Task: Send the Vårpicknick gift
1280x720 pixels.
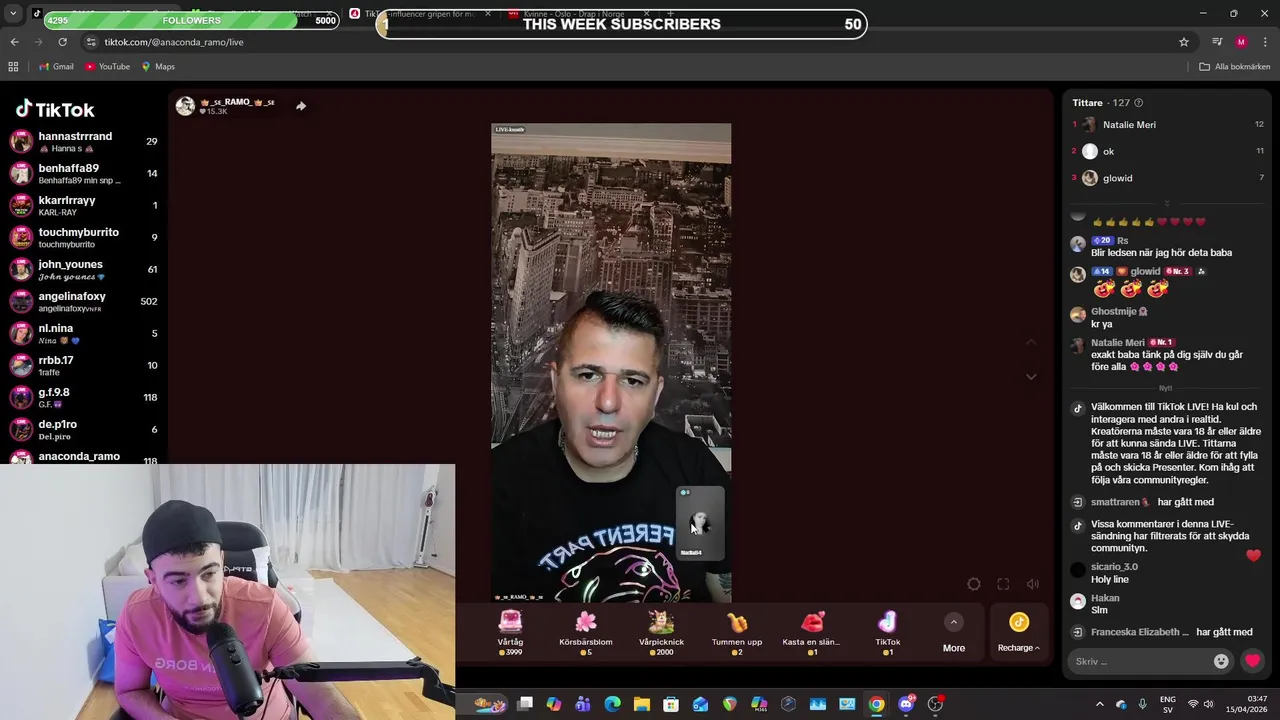Action: click(x=661, y=632)
